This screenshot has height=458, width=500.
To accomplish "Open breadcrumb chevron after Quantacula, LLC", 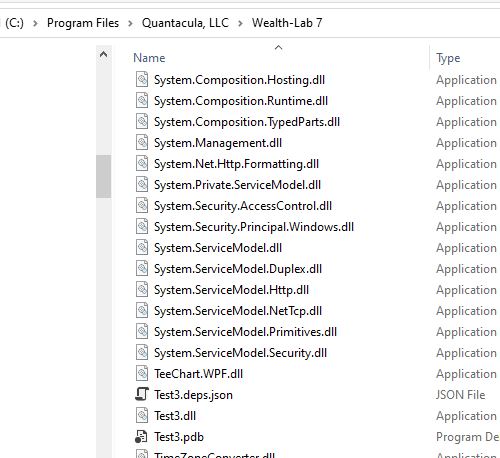I will click(240, 23).
